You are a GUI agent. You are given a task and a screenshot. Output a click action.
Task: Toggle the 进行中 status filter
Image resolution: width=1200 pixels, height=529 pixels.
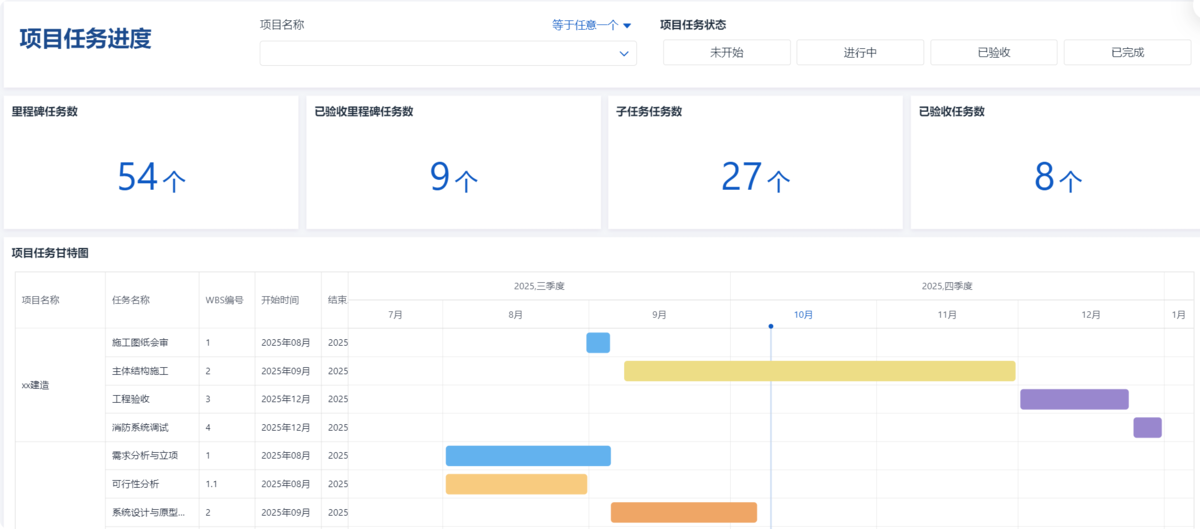pos(860,53)
